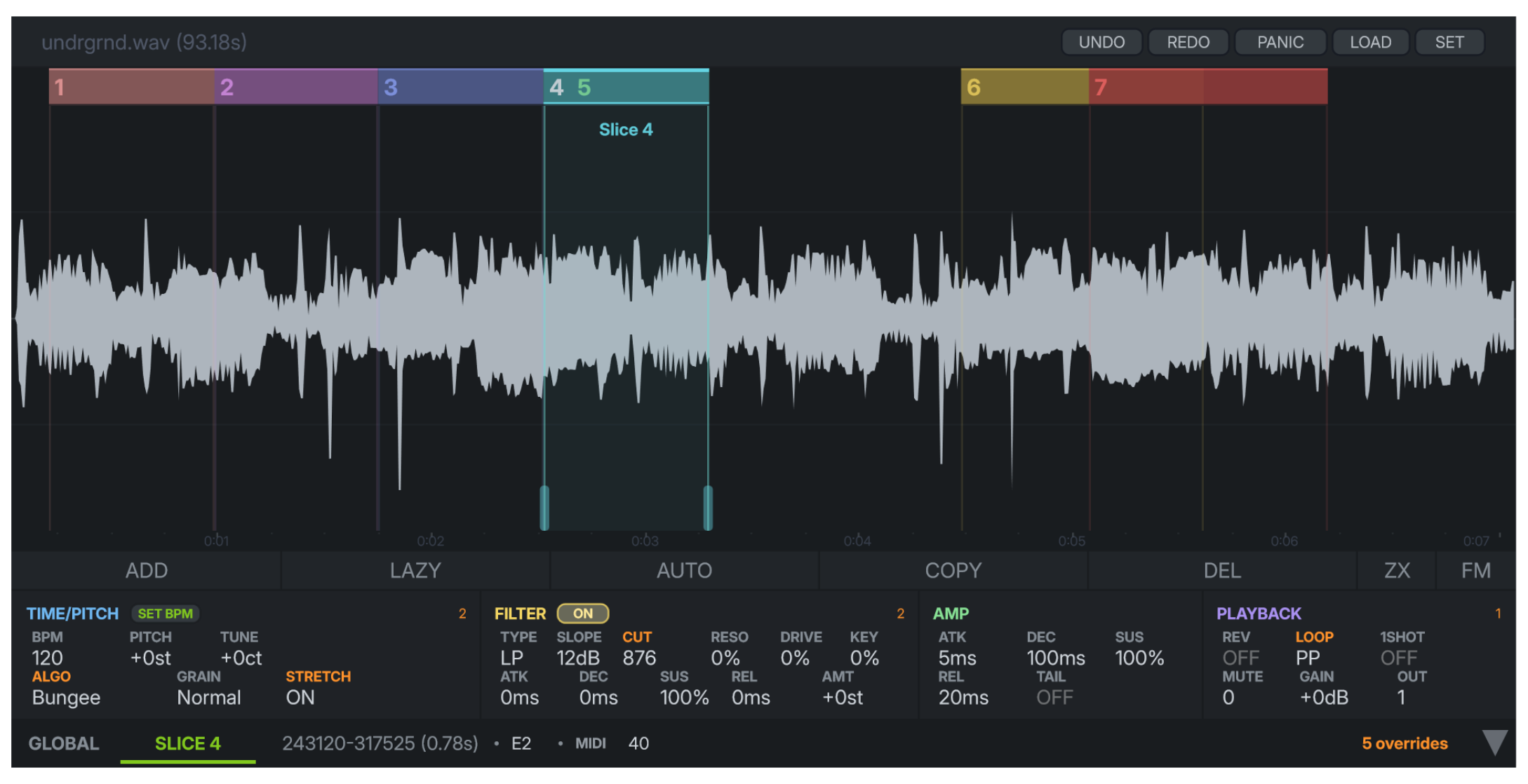Screen dimensions: 1528x784
Task: Select the SLICE 4 tab
Action: point(187,743)
